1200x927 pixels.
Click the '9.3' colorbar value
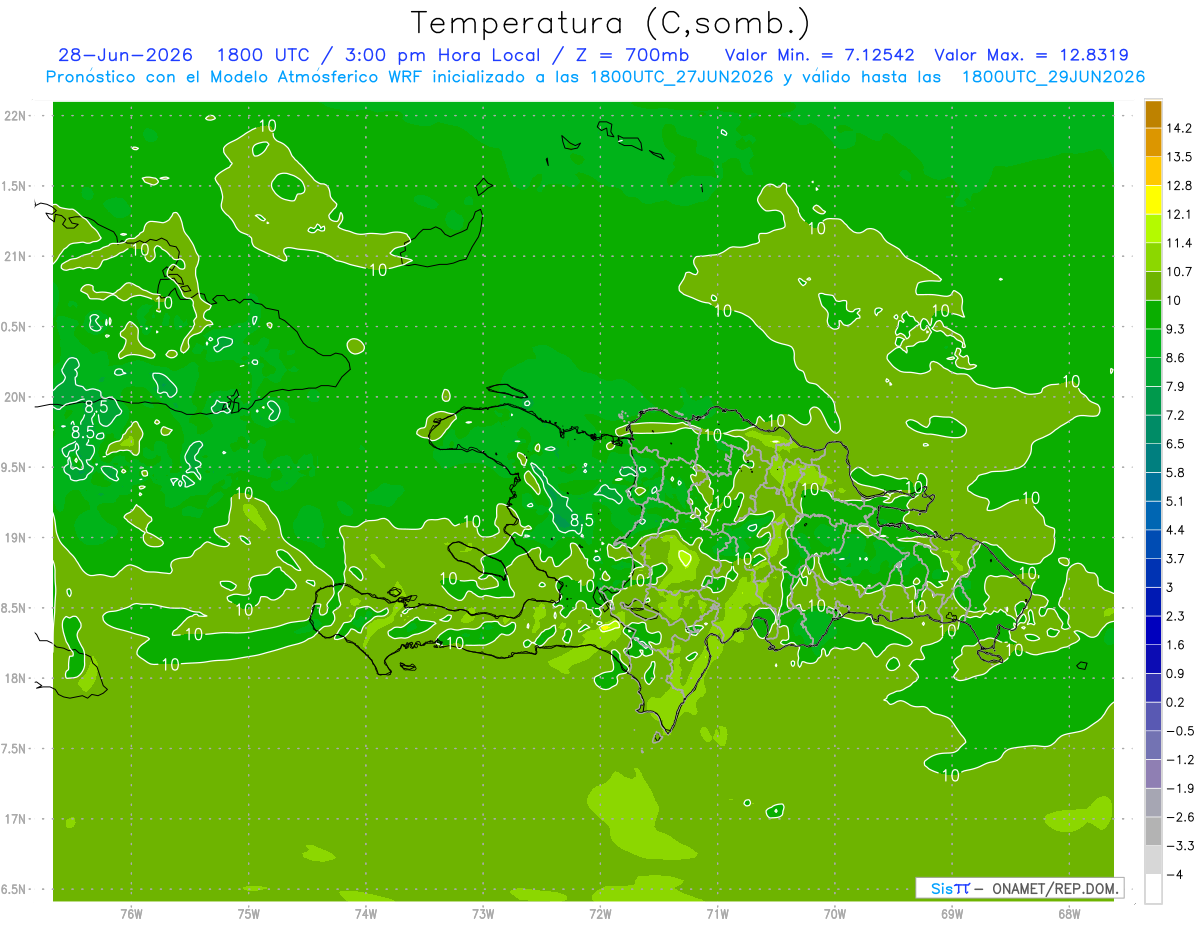pos(1175,329)
